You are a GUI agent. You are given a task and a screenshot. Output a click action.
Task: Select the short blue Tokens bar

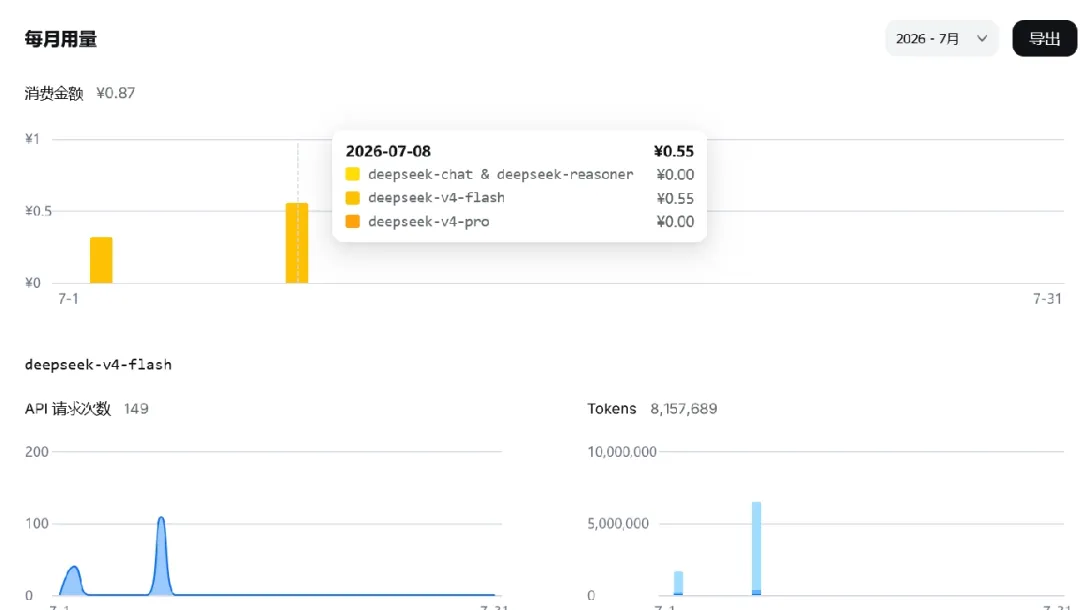[x=678, y=583]
